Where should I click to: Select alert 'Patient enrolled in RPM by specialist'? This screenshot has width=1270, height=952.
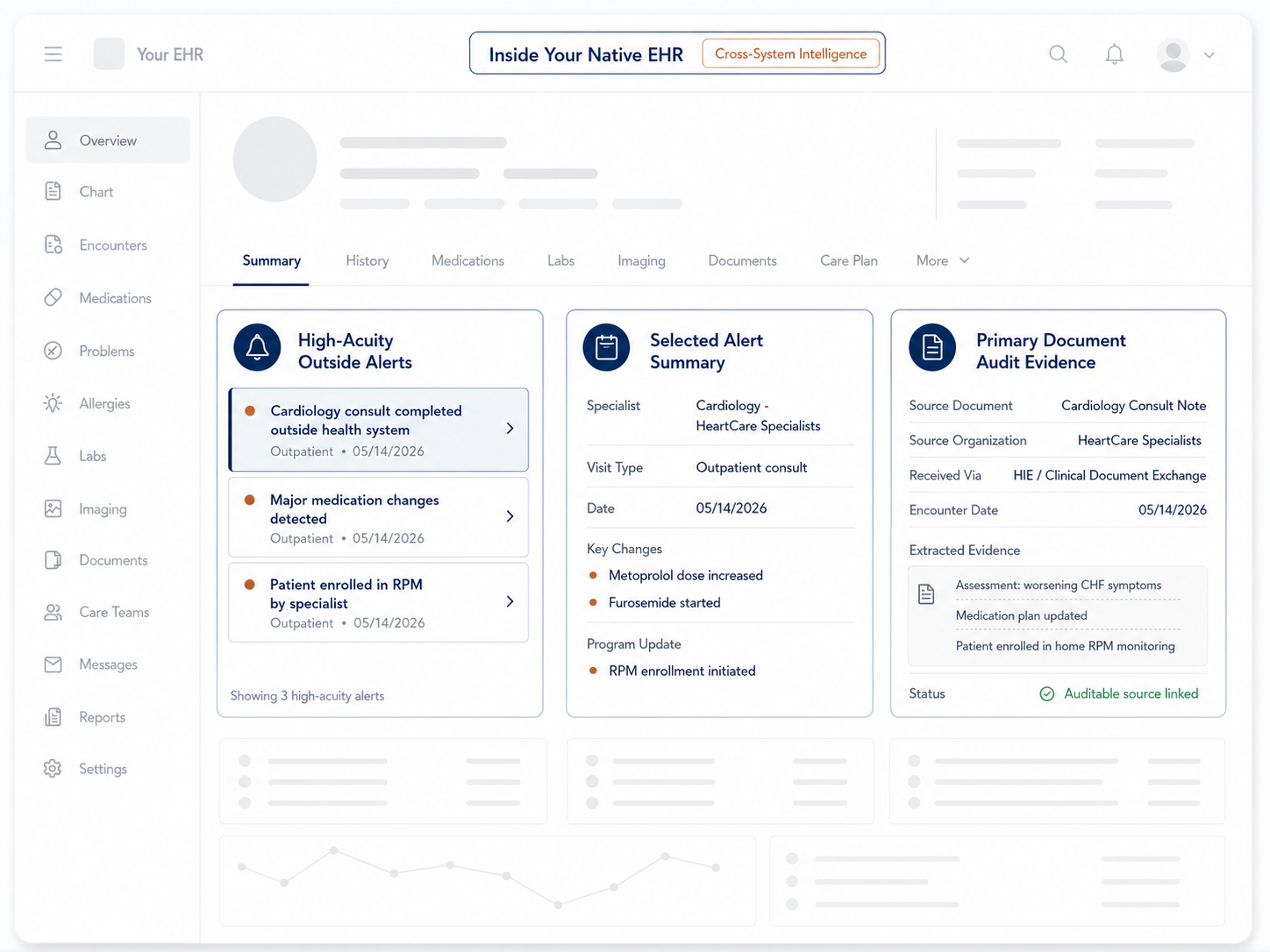378,602
